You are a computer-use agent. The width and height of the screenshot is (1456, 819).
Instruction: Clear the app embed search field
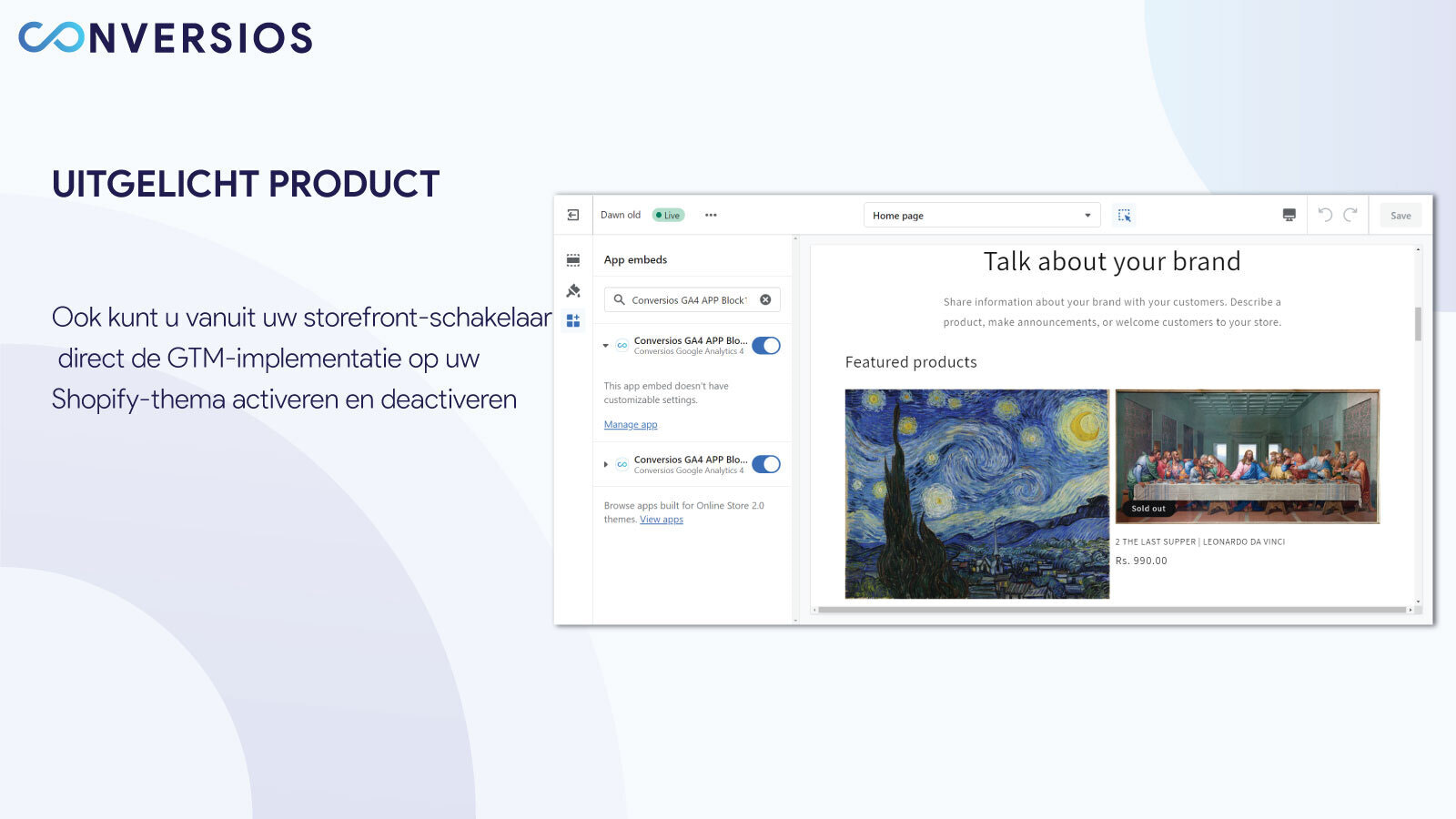coord(765,299)
